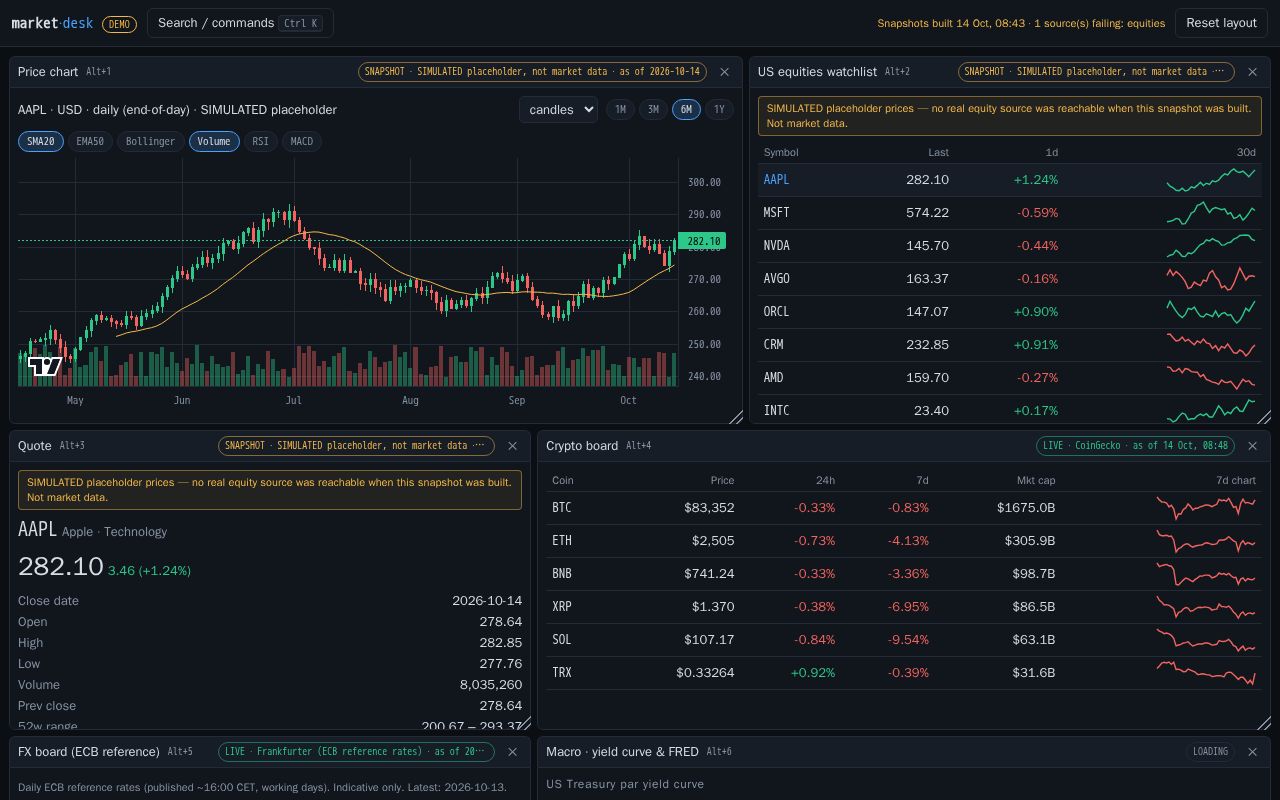Select the ETH row in Crypto board

click(904, 541)
